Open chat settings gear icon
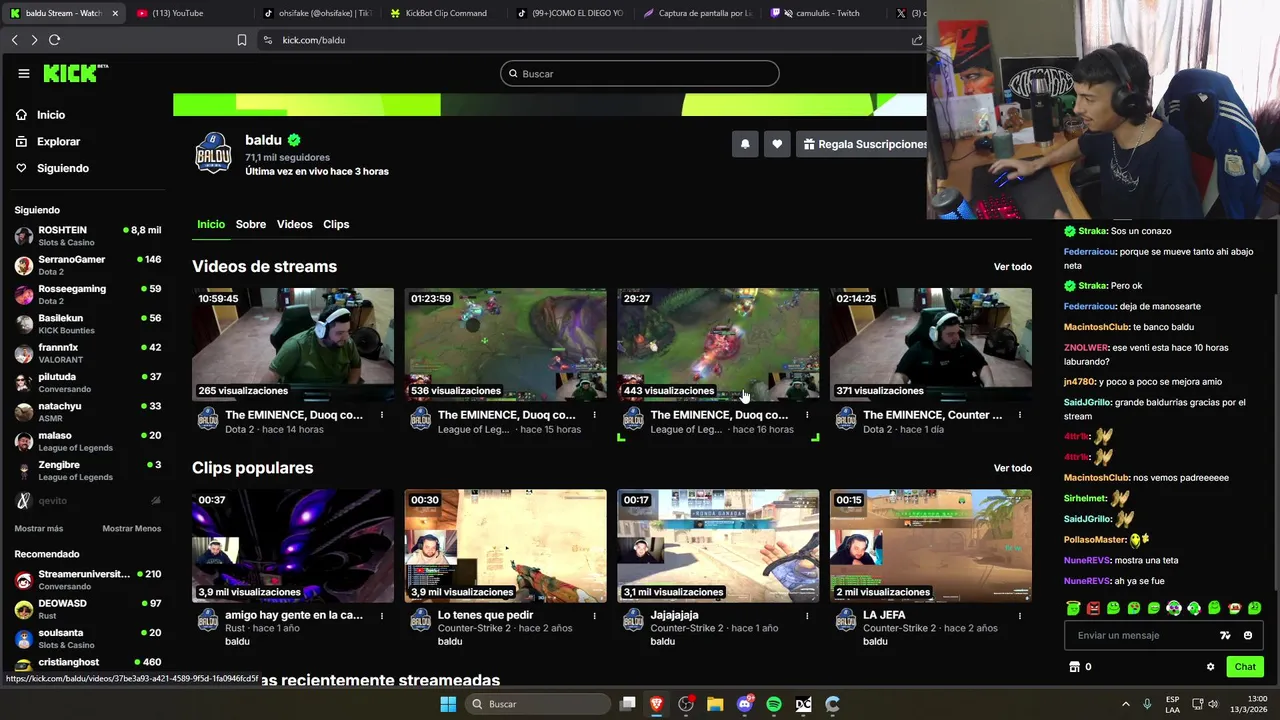The image size is (1280, 720). 1210,667
